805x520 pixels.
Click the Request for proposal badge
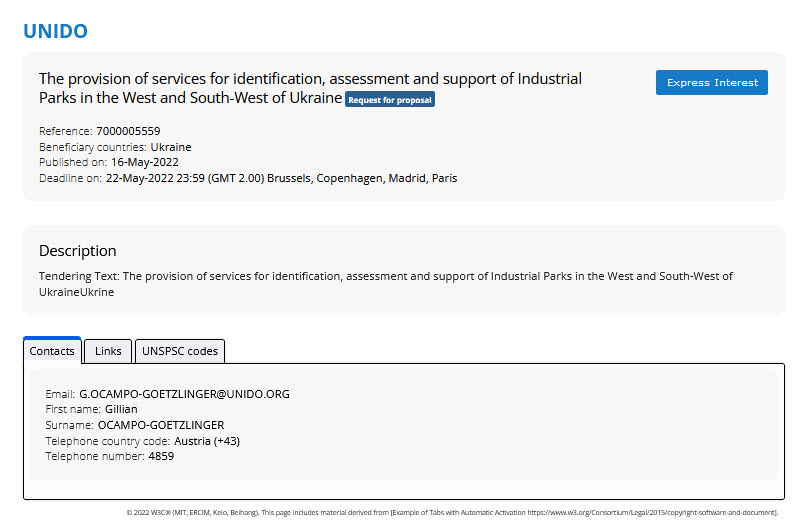[x=390, y=100]
